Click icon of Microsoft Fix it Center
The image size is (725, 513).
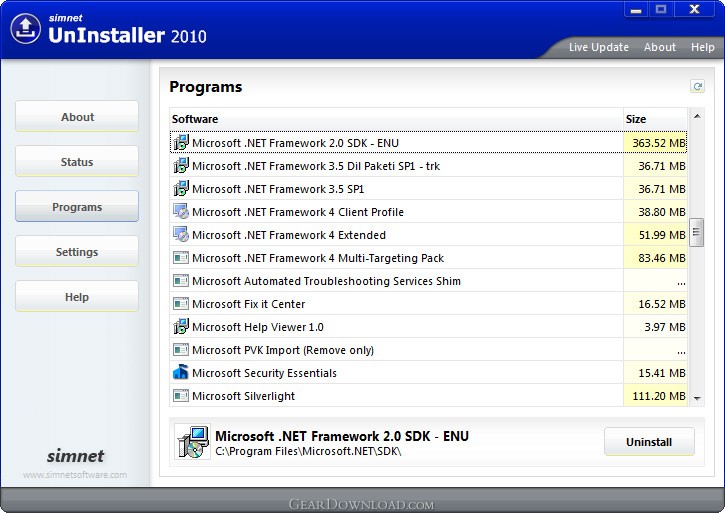tap(181, 304)
